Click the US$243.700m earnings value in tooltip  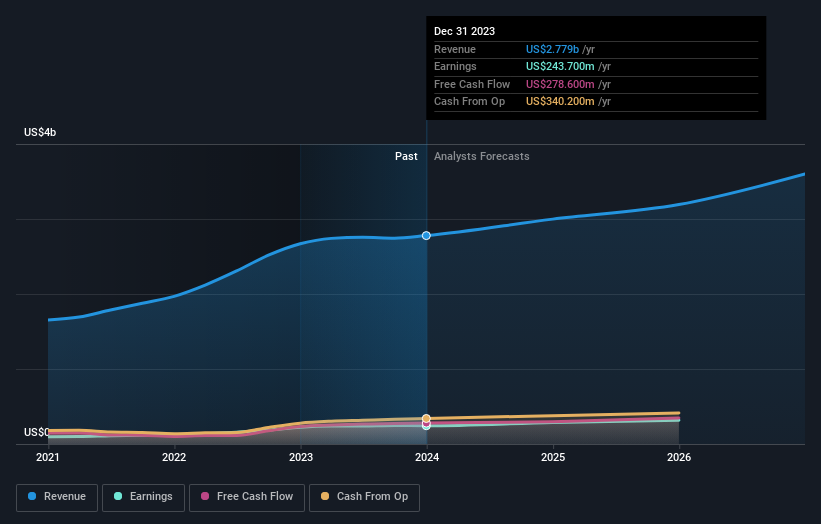[560, 66]
